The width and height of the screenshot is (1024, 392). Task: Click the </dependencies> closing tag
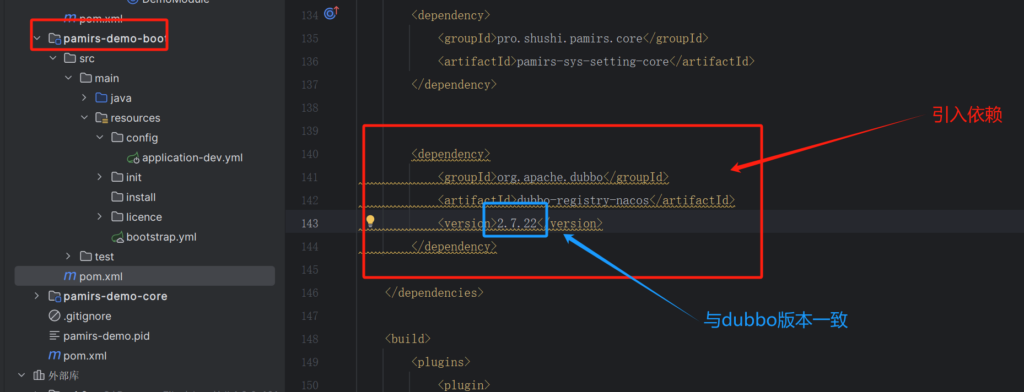(434, 293)
